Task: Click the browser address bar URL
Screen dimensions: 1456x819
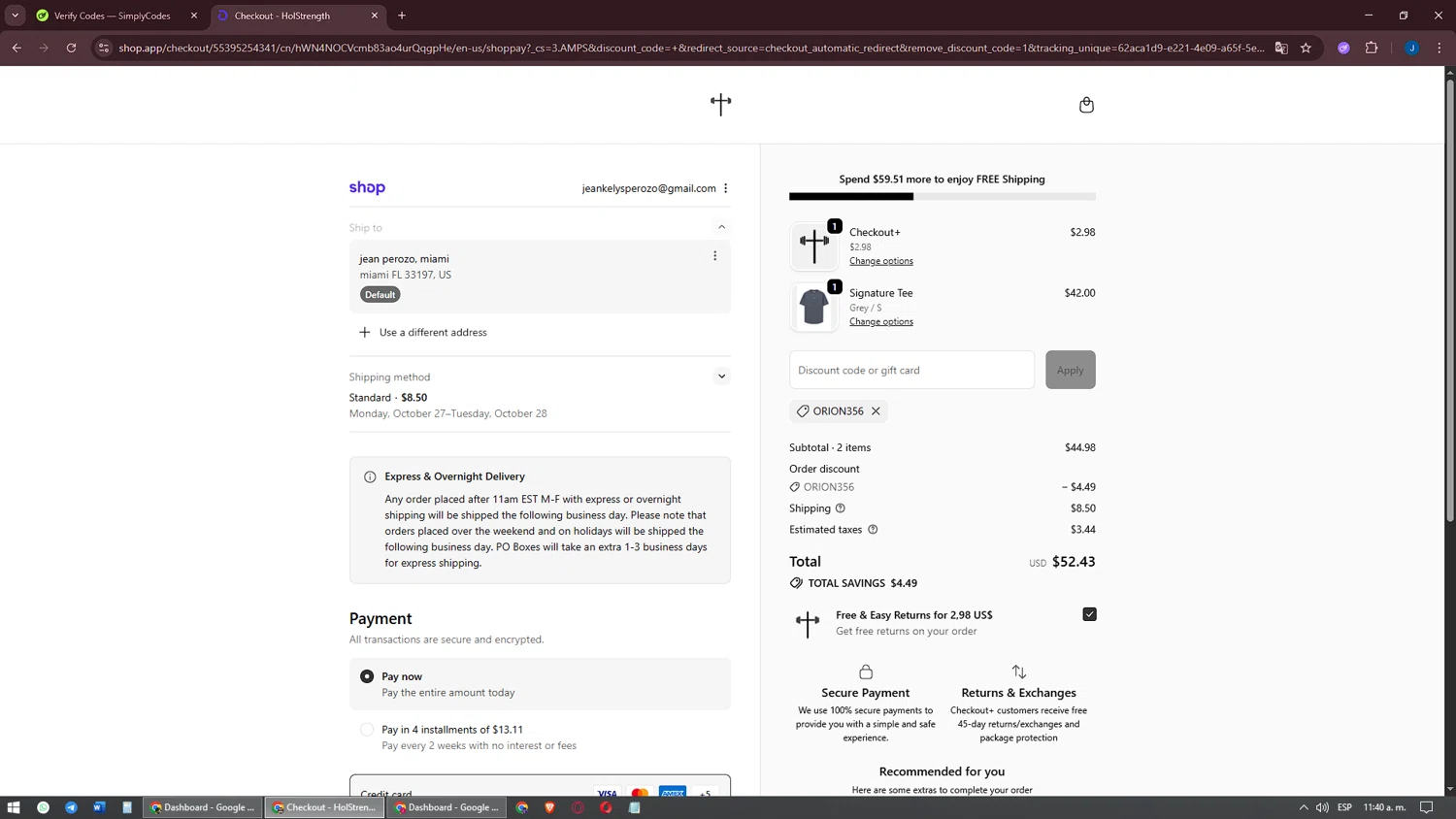Action: [x=691, y=48]
